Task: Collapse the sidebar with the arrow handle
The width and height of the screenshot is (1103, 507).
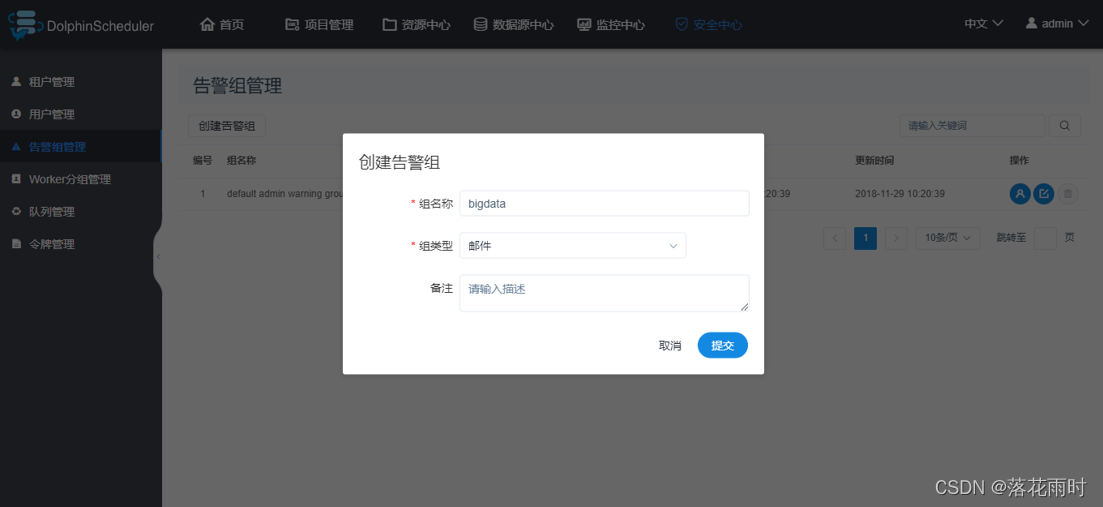Action: [158, 257]
